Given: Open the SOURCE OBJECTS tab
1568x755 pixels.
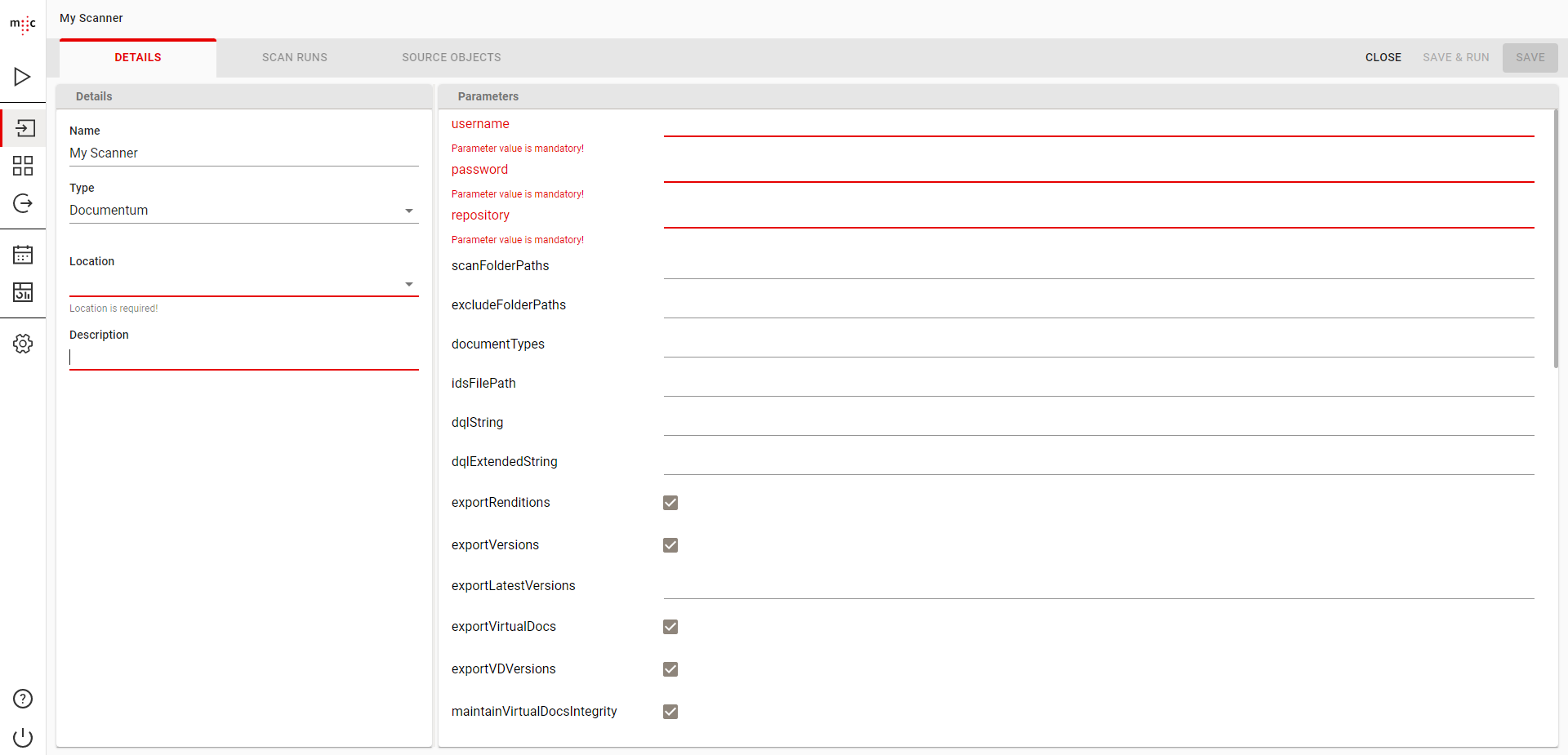Looking at the screenshot, I should pyautogui.click(x=451, y=57).
